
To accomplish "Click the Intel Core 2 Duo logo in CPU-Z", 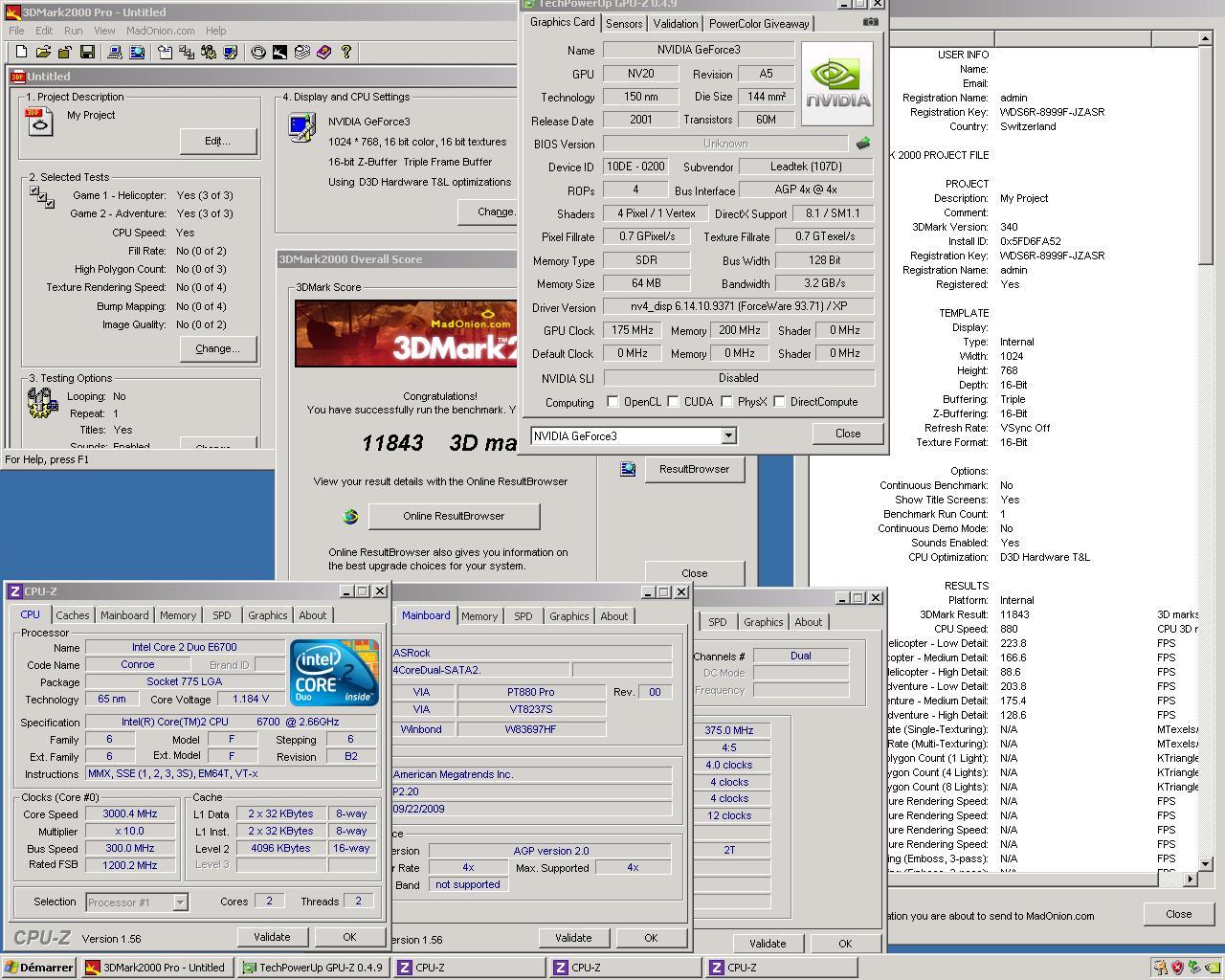I will pyautogui.click(x=334, y=673).
